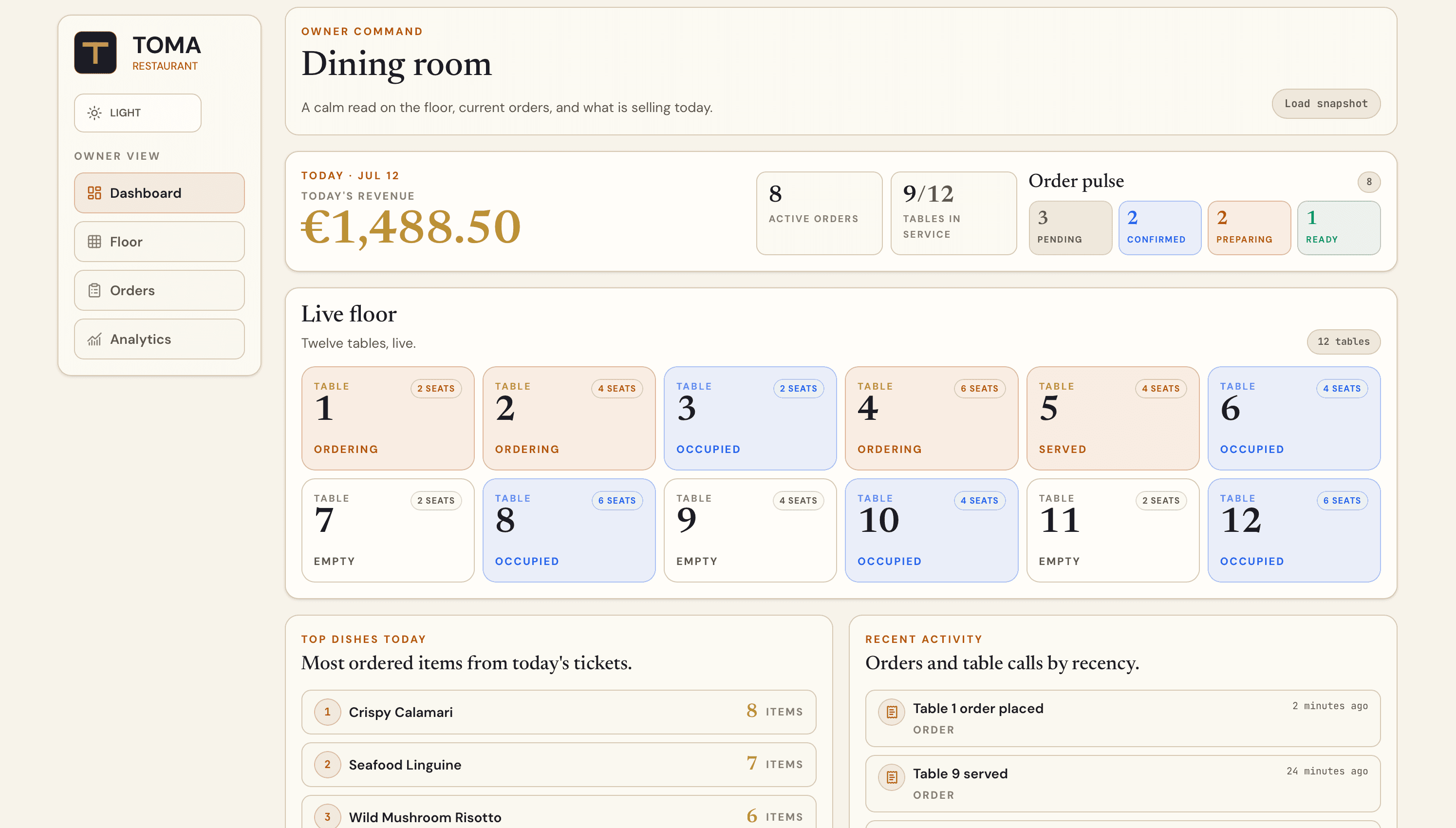
Task: Click the Crispy Calamari dish row
Action: 559,712
